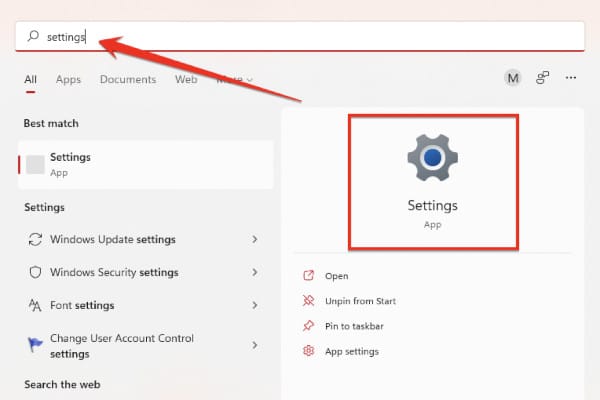Click the Open external-link icon

click(308, 276)
